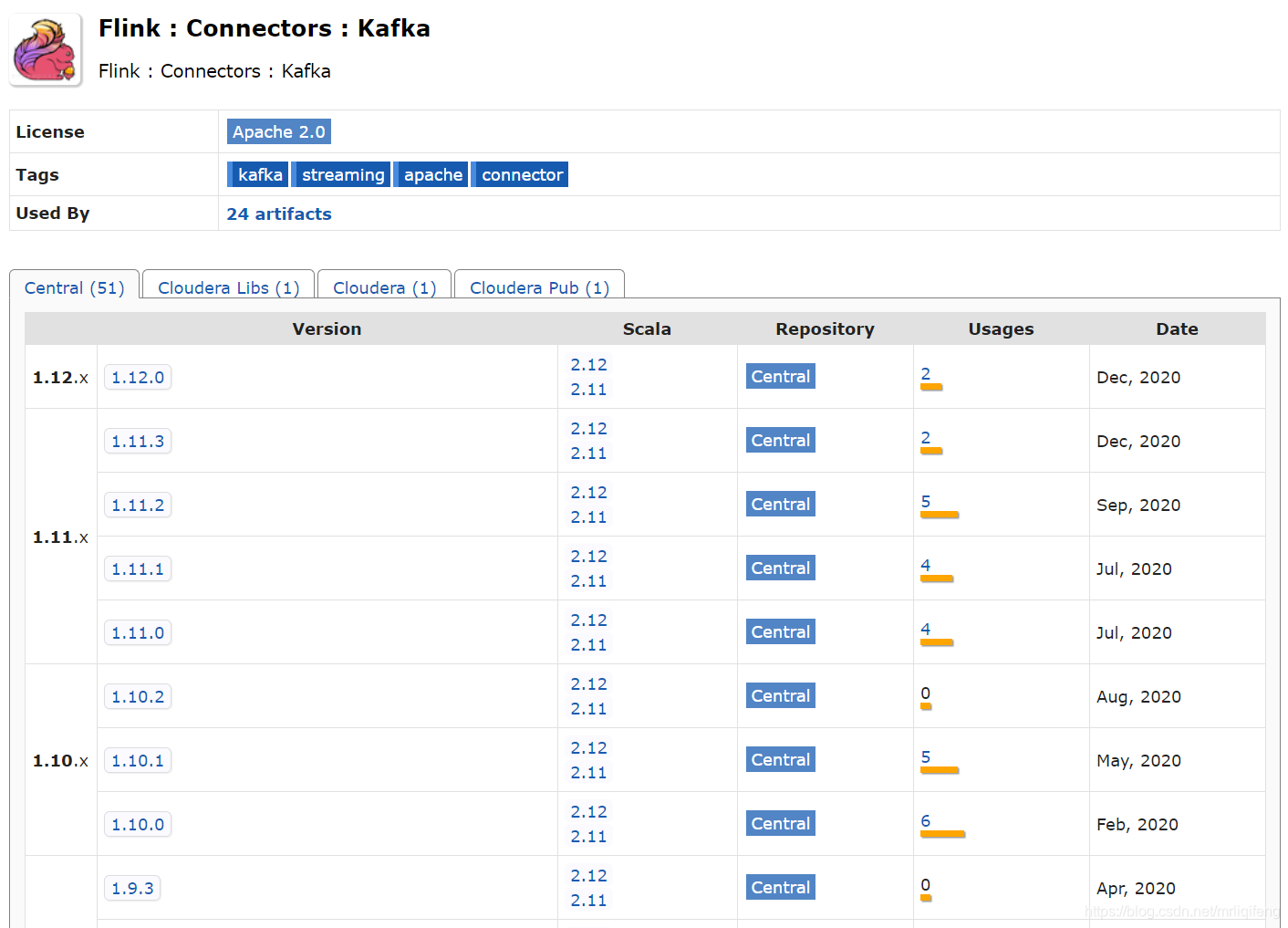The width and height of the screenshot is (1288, 928).
Task: Switch to the Cloudera Libs (1) tab
Action: point(228,288)
